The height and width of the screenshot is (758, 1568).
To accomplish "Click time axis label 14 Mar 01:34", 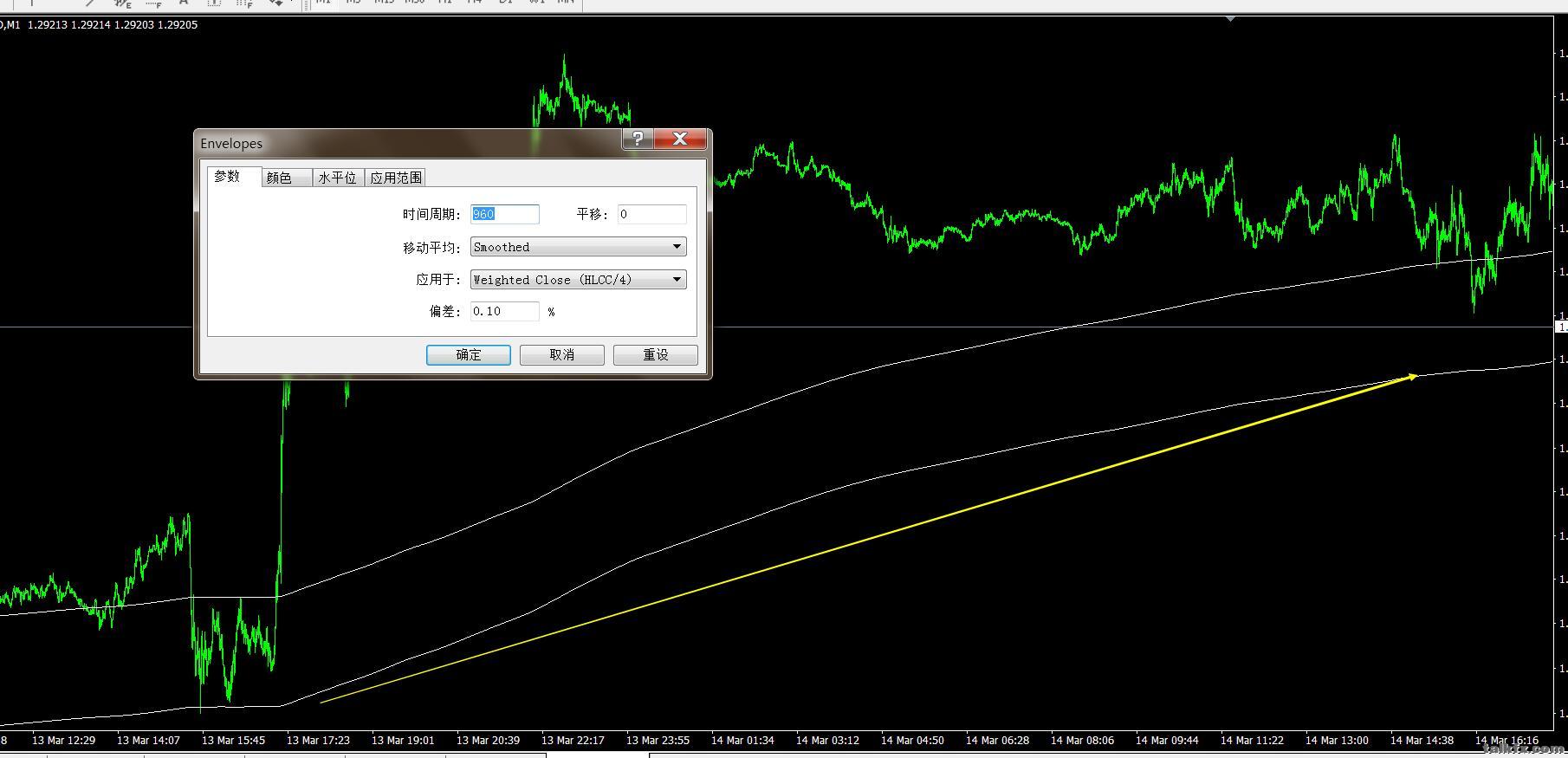I will [x=742, y=741].
